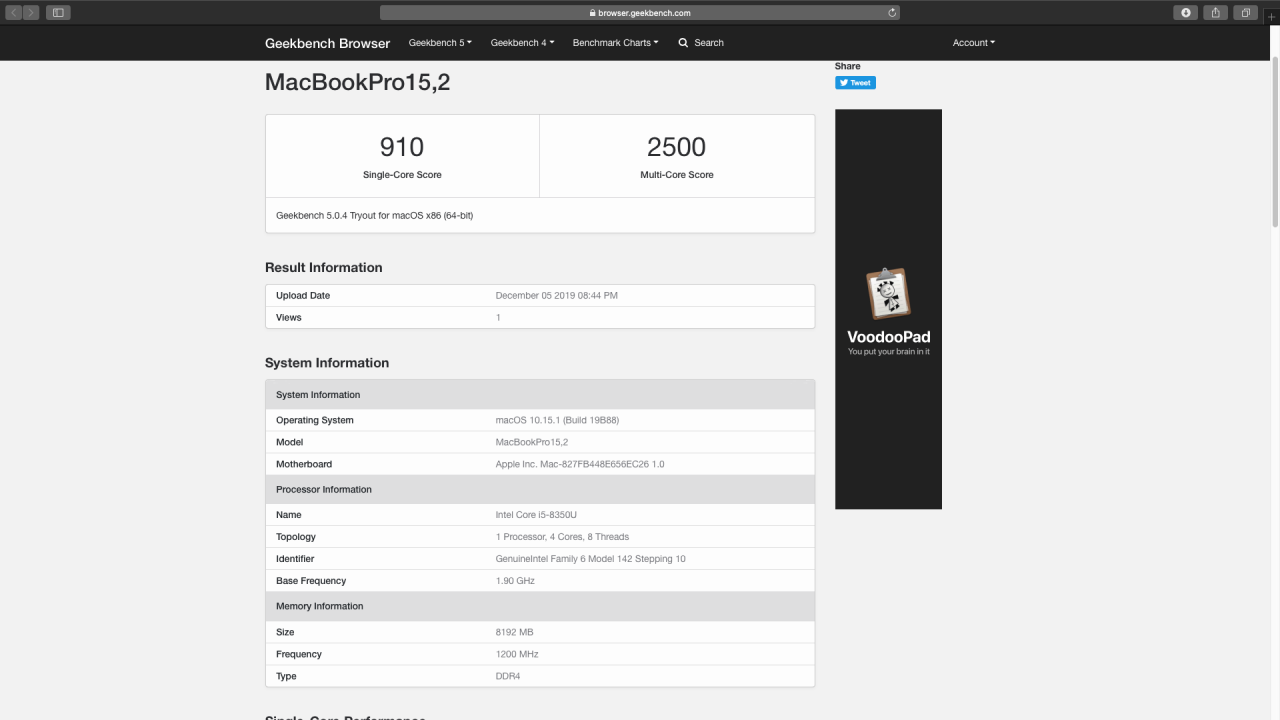Click the Share label above Tweet

tap(847, 66)
